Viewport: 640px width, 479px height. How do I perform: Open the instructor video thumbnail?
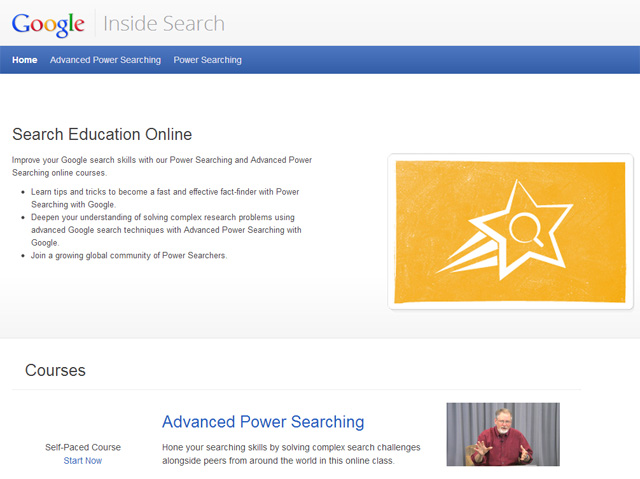(503, 434)
